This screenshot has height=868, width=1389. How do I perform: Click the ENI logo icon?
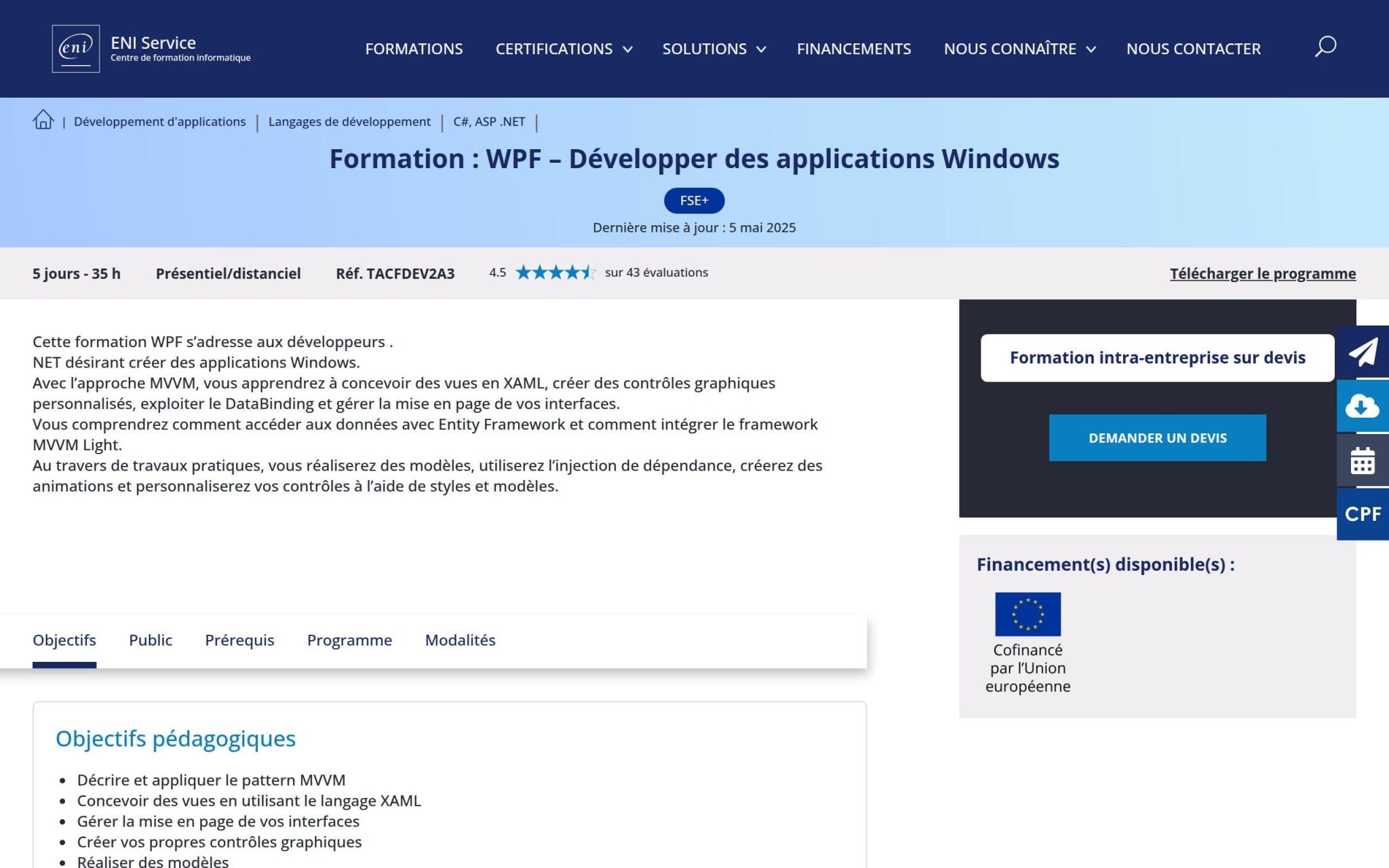coord(76,49)
